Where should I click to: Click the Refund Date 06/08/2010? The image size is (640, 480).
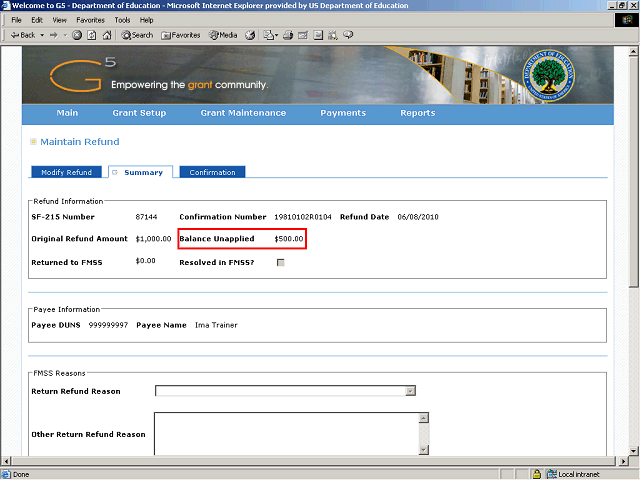[418, 217]
